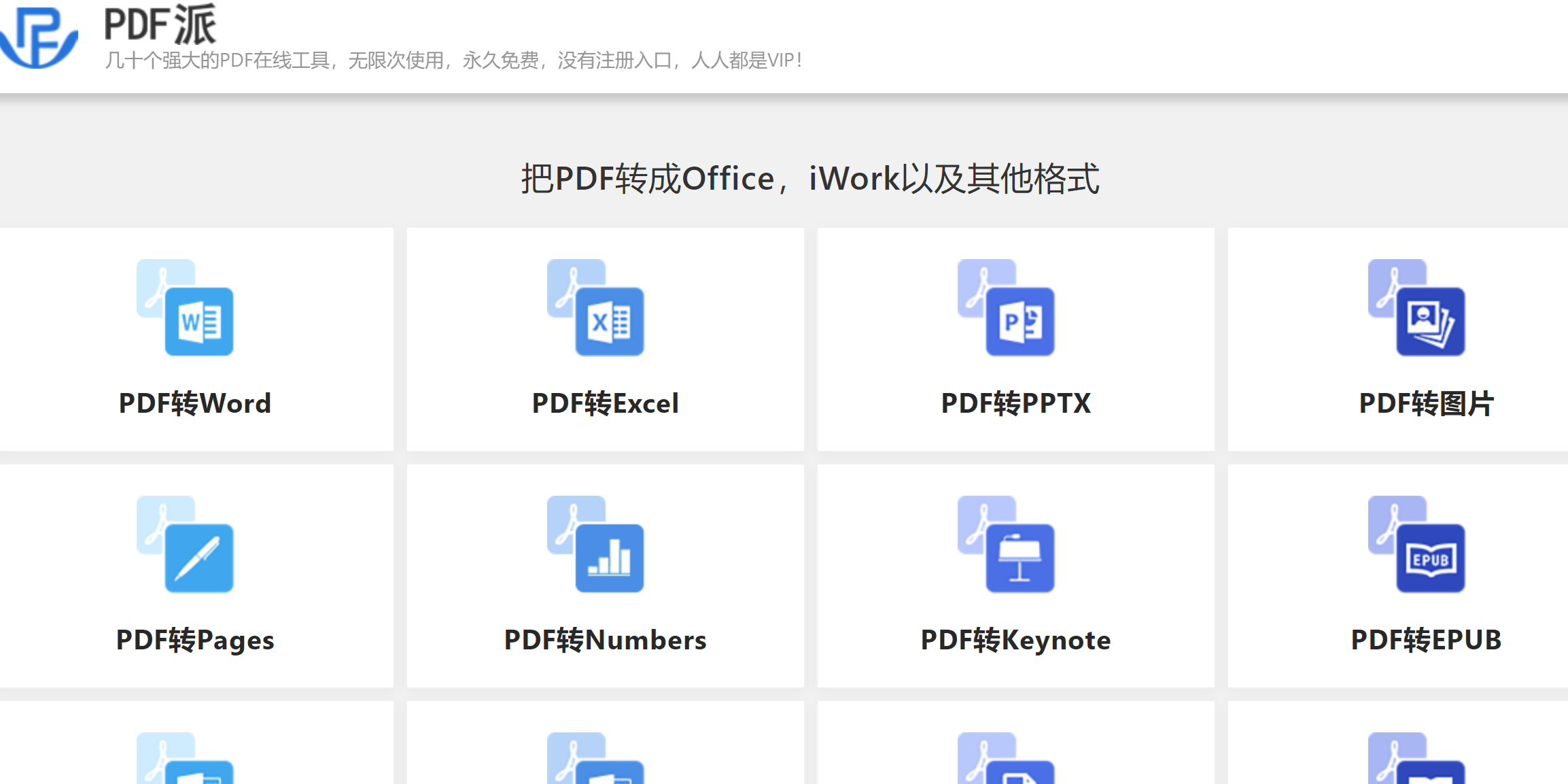
Task: Click the PDF转Numbers label
Action: pyautogui.click(x=605, y=640)
